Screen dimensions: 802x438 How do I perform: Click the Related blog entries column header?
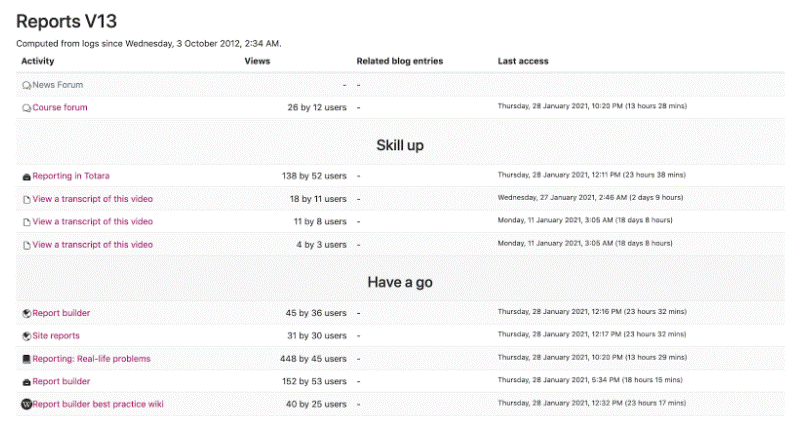click(399, 61)
